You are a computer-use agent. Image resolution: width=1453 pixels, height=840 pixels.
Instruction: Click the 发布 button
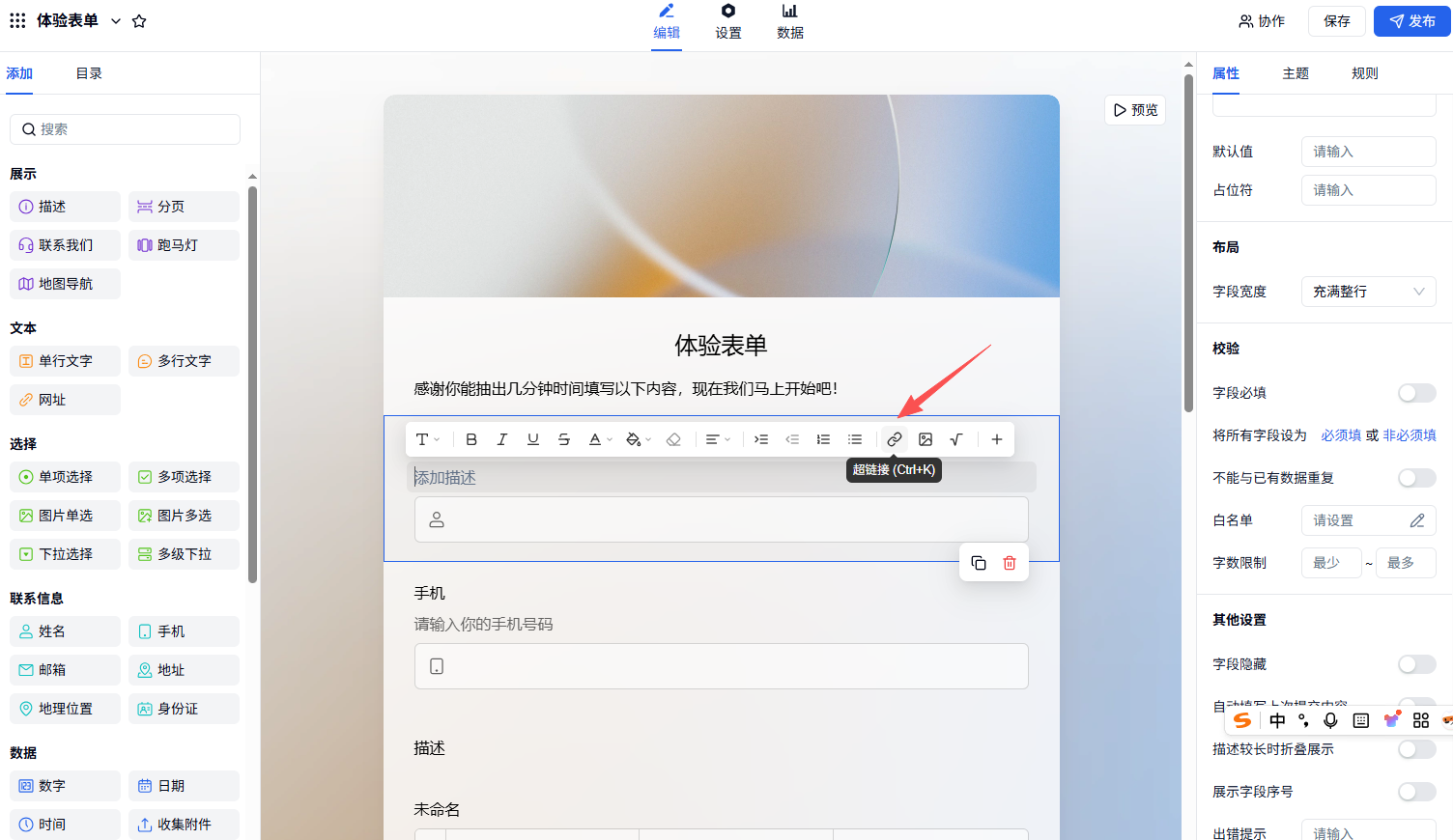click(1412, 21)
